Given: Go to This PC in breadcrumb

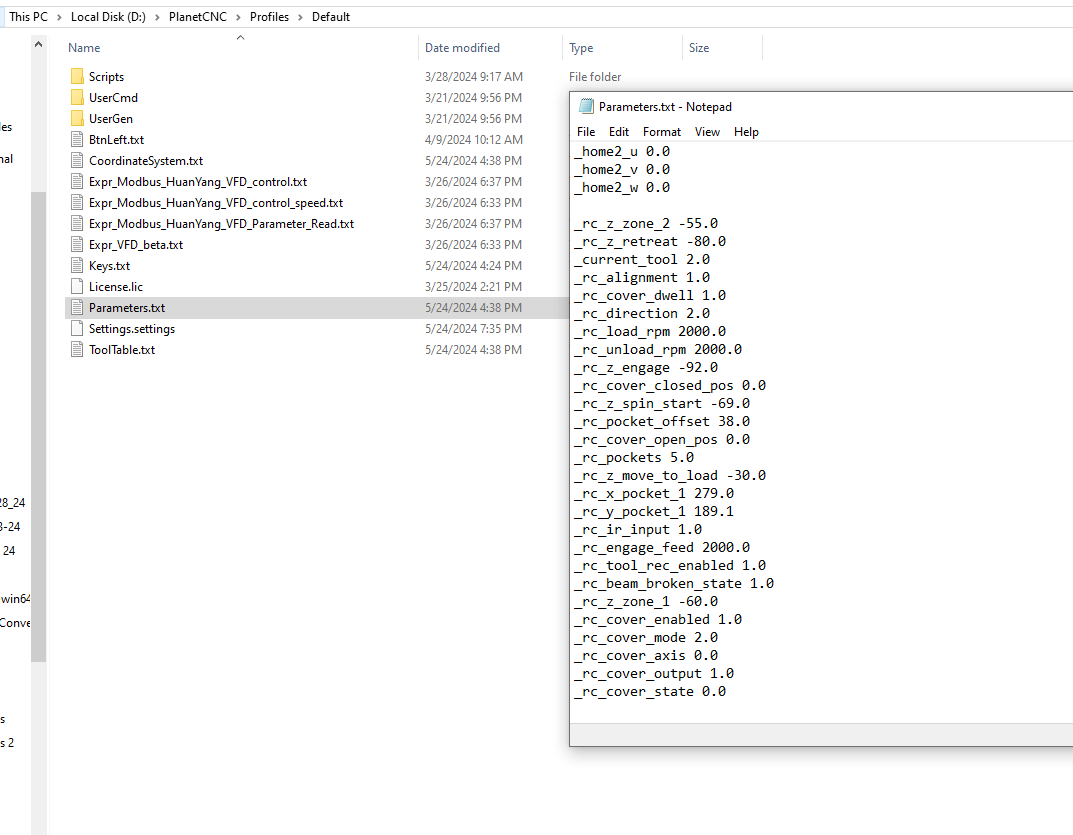Looking at the screenshot, I should point(29,17).
